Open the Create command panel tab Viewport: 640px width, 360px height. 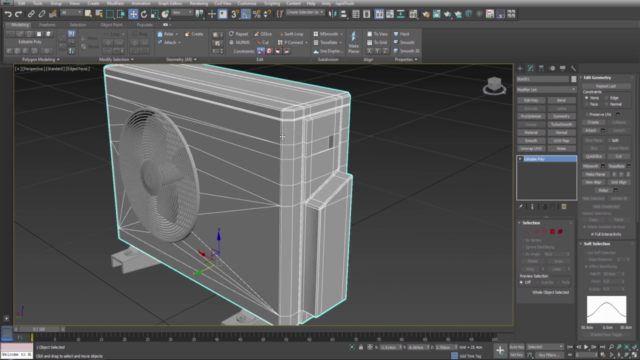(x=520, y=68)
